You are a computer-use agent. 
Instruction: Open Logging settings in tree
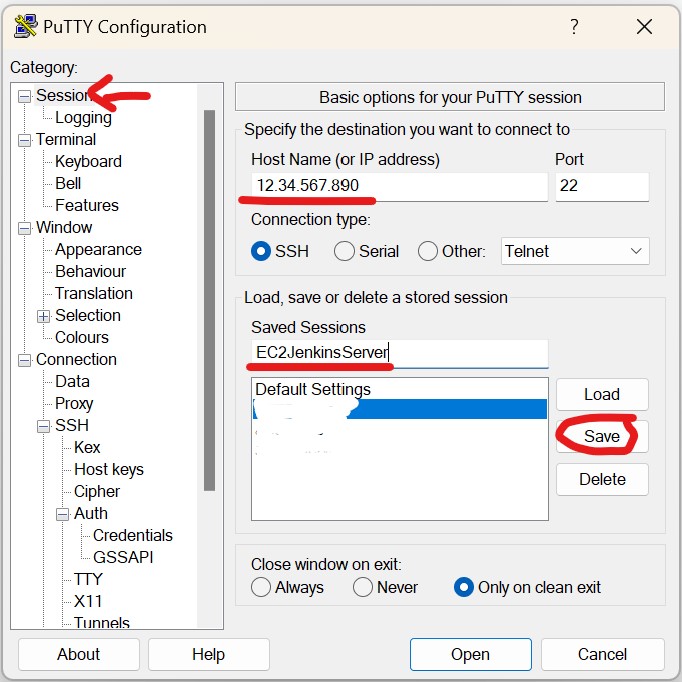(83, 117)
